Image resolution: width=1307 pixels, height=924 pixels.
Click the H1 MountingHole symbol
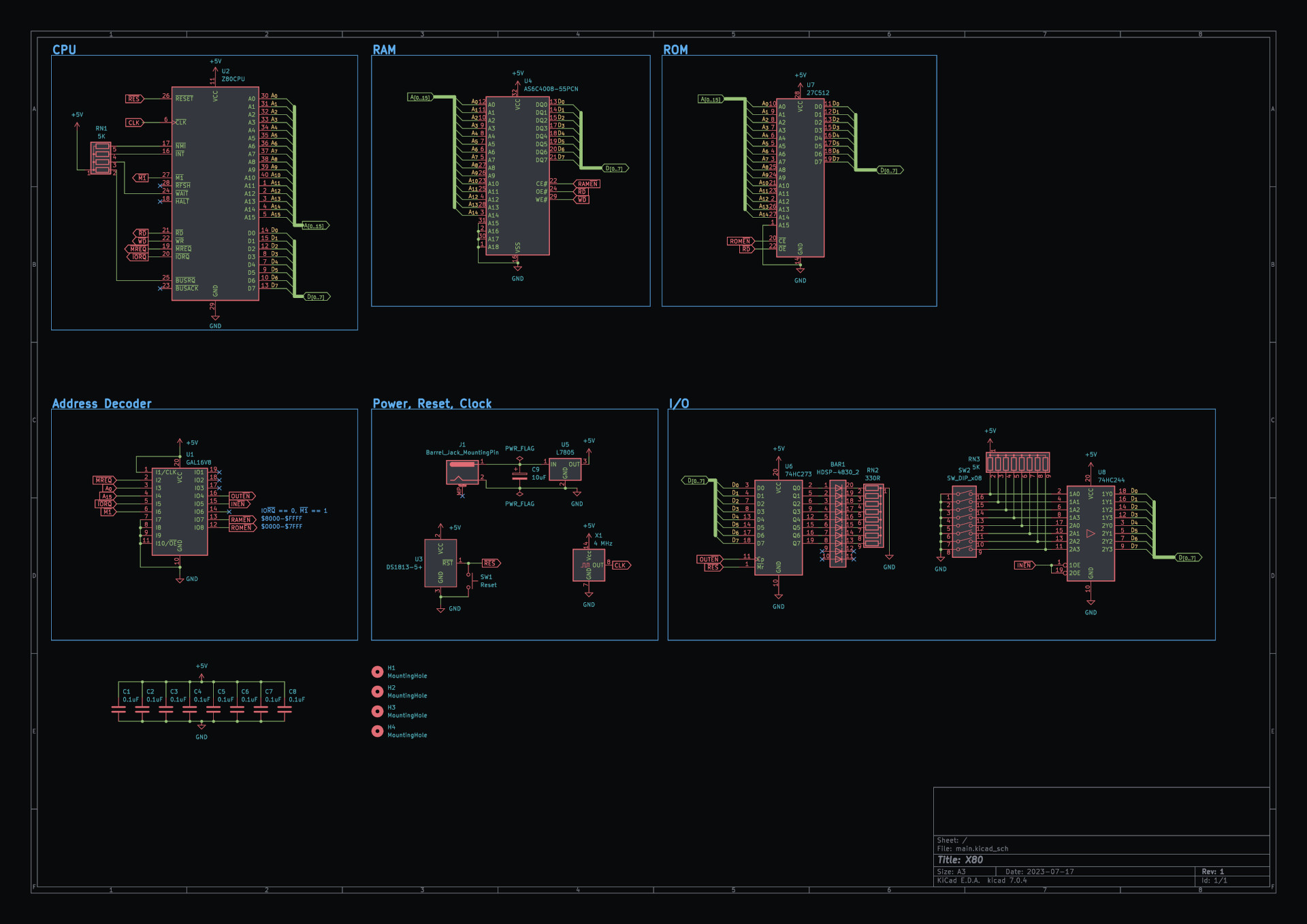[x=377, y=672]
